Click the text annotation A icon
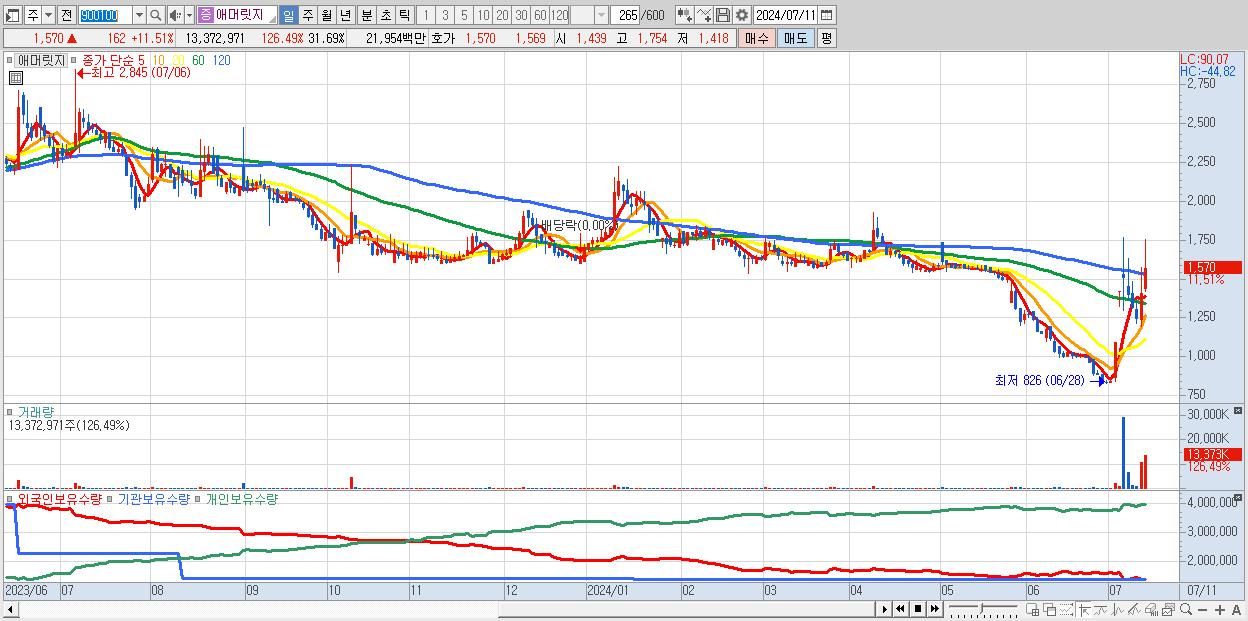 click(1236, 610)
